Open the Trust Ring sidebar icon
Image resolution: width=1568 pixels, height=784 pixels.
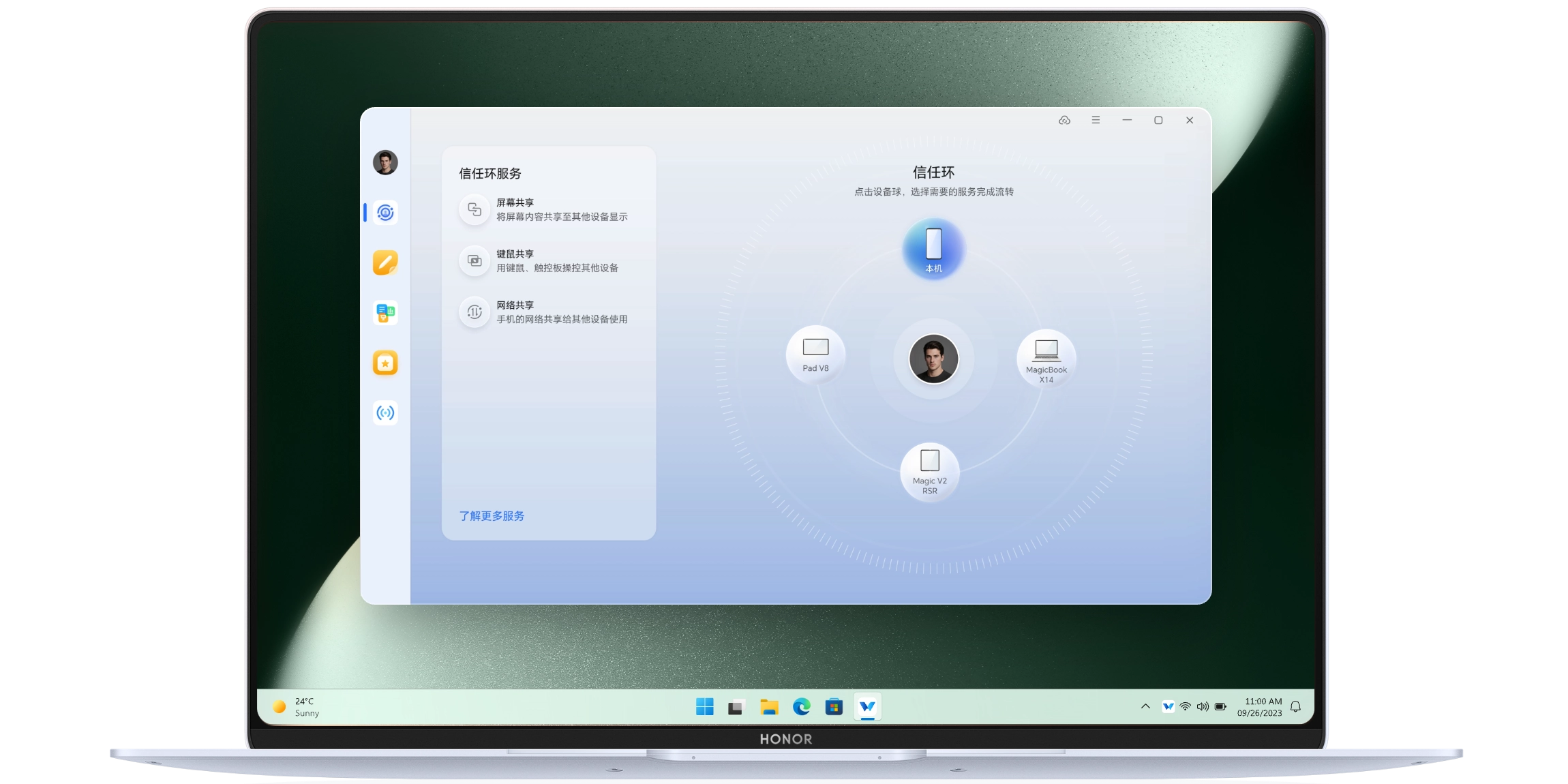click(x=385, y=213)
